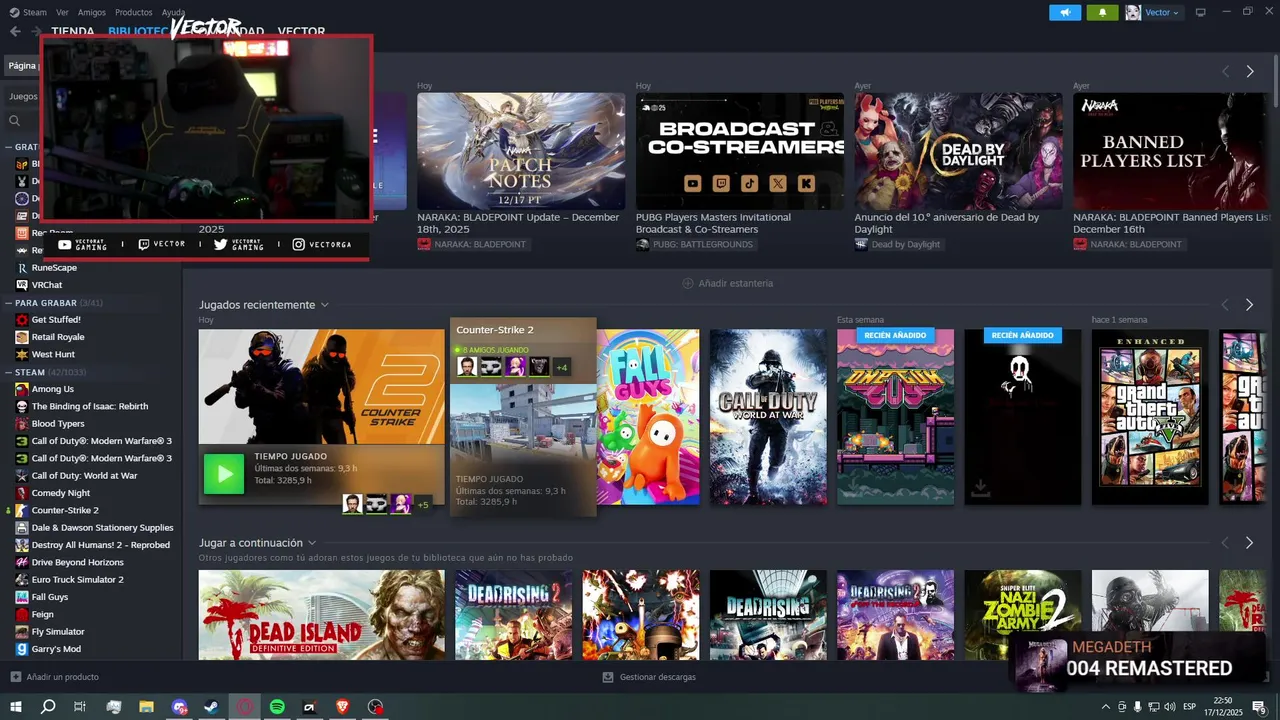
Task: Open the Opera GX taskbar icon
Action: tap(245, 707)
